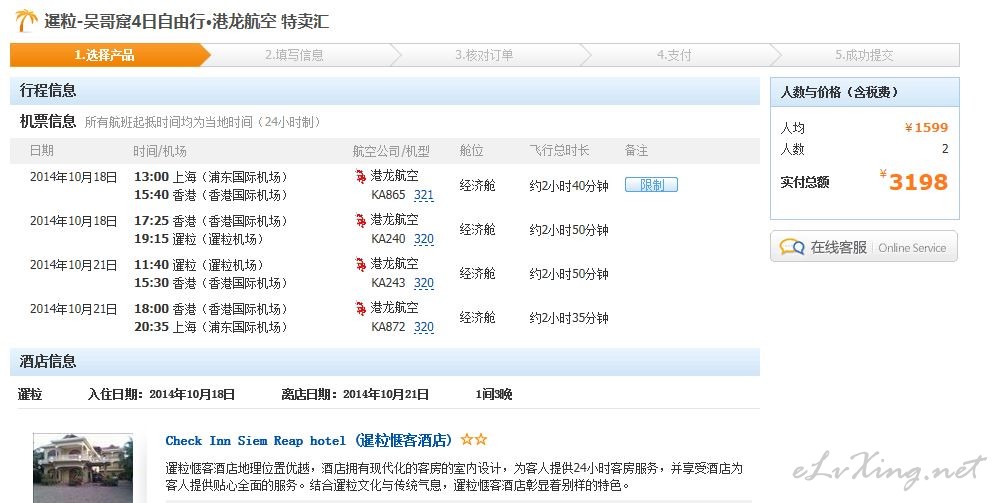
Task: Click Dragonair logo for flight KA243
Action: click(361, 264)
